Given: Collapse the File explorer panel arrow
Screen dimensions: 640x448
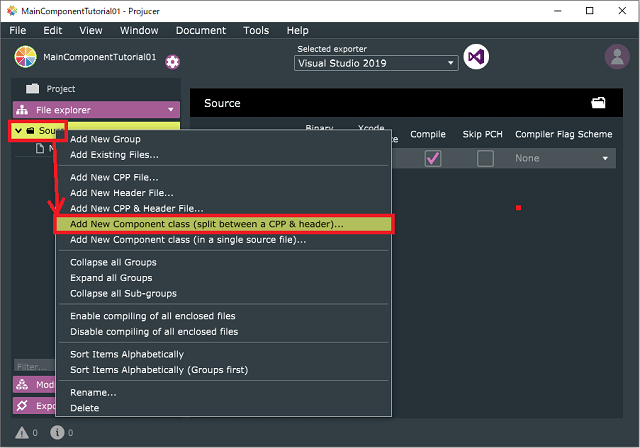Looking at the screenshot, I should [171, 110].
